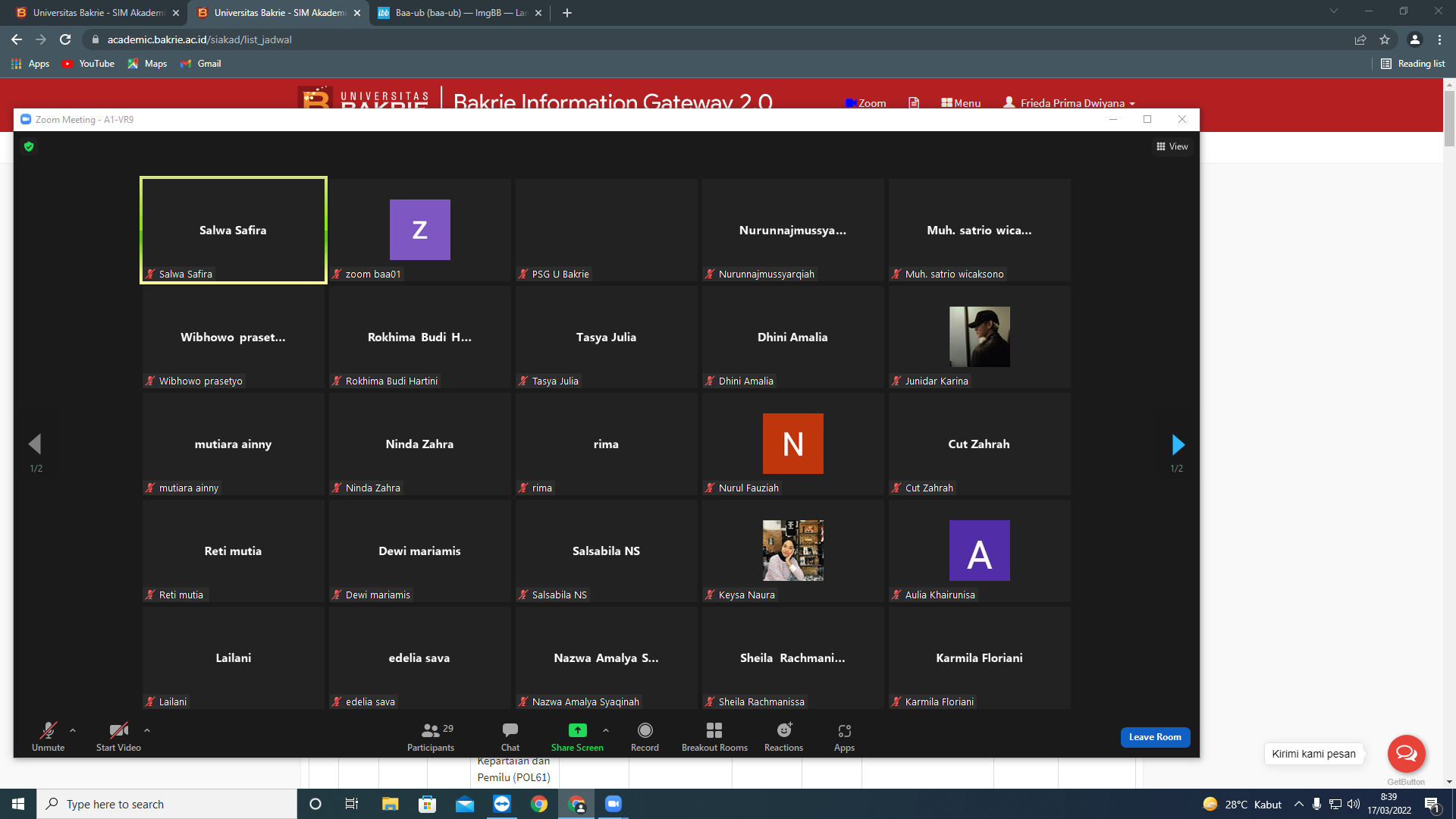Open the Reactions menu
The width and height of the screenshot is (1456, 819).
click(x=783, y=736)
